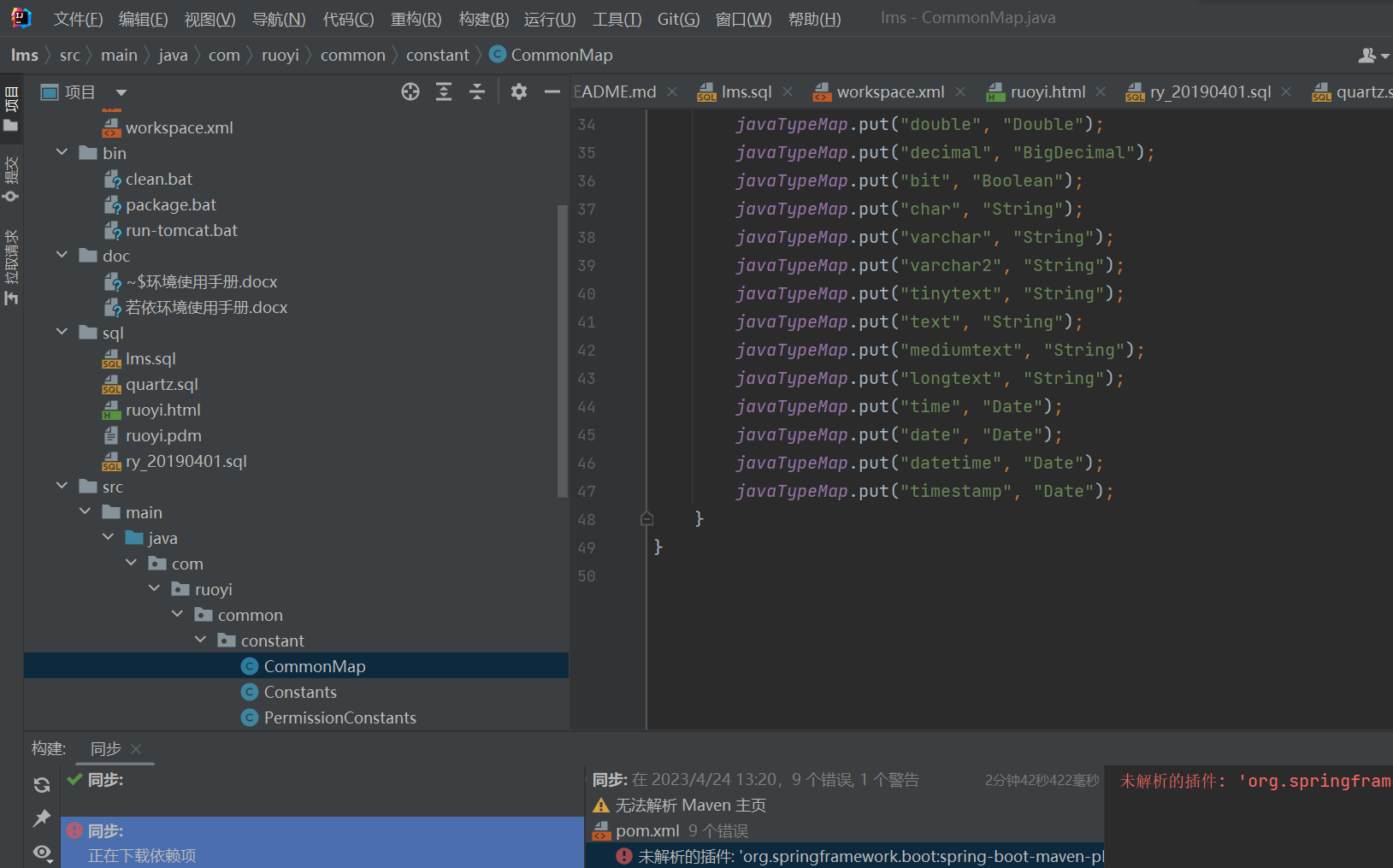Screen dimensions: 1393x868
Task: Toggle the eye view filter icon in build panel
Action: [x=42, y=853]
